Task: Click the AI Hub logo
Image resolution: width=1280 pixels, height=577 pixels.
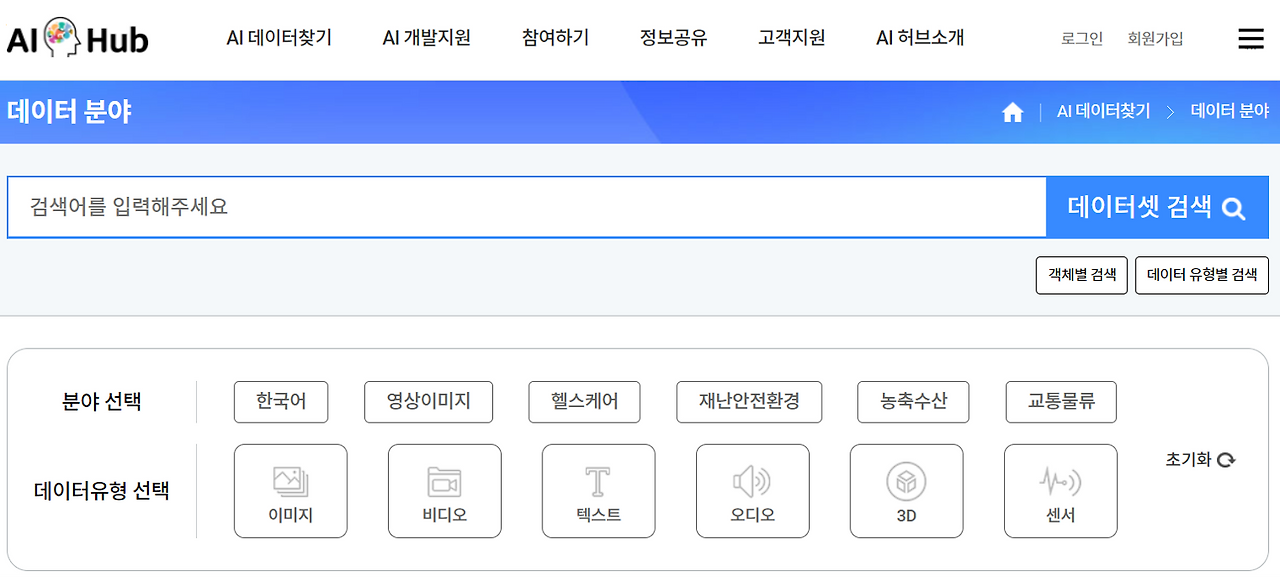Action: coord(77,37)
